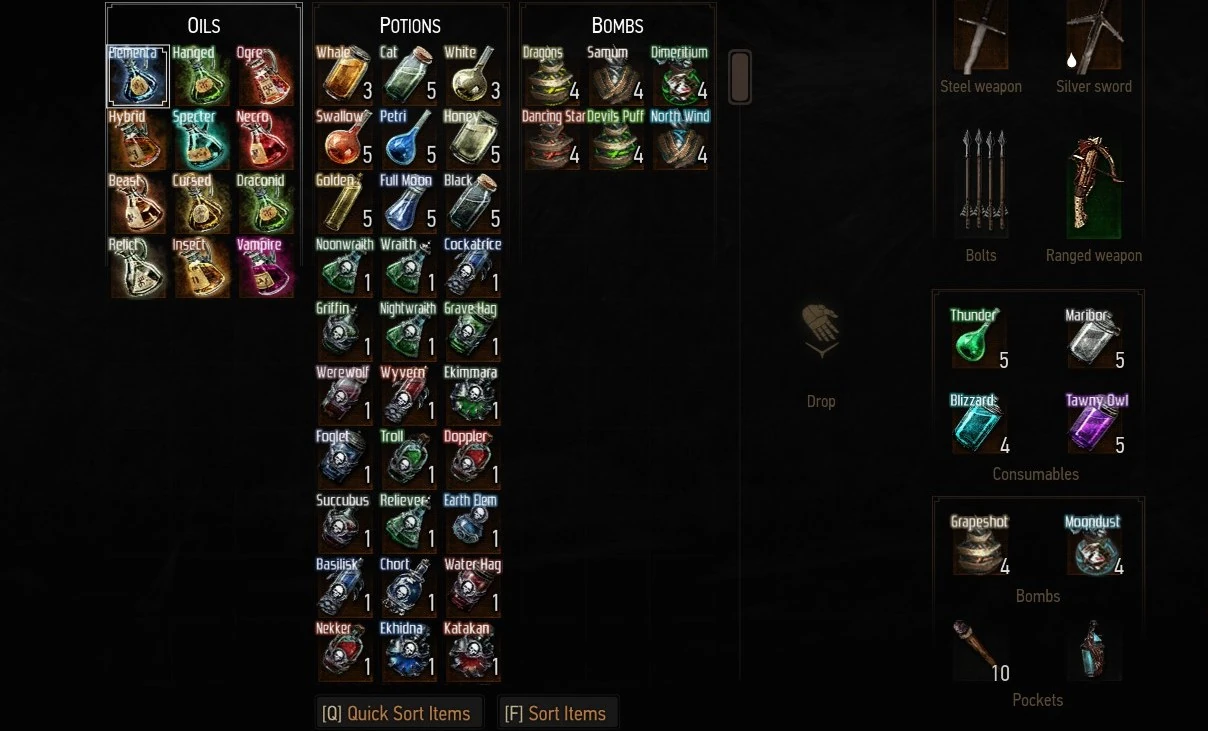This screenshot has height=731, width=1208.
Task: Select the Elementa oil
Action: pos(138,76)
